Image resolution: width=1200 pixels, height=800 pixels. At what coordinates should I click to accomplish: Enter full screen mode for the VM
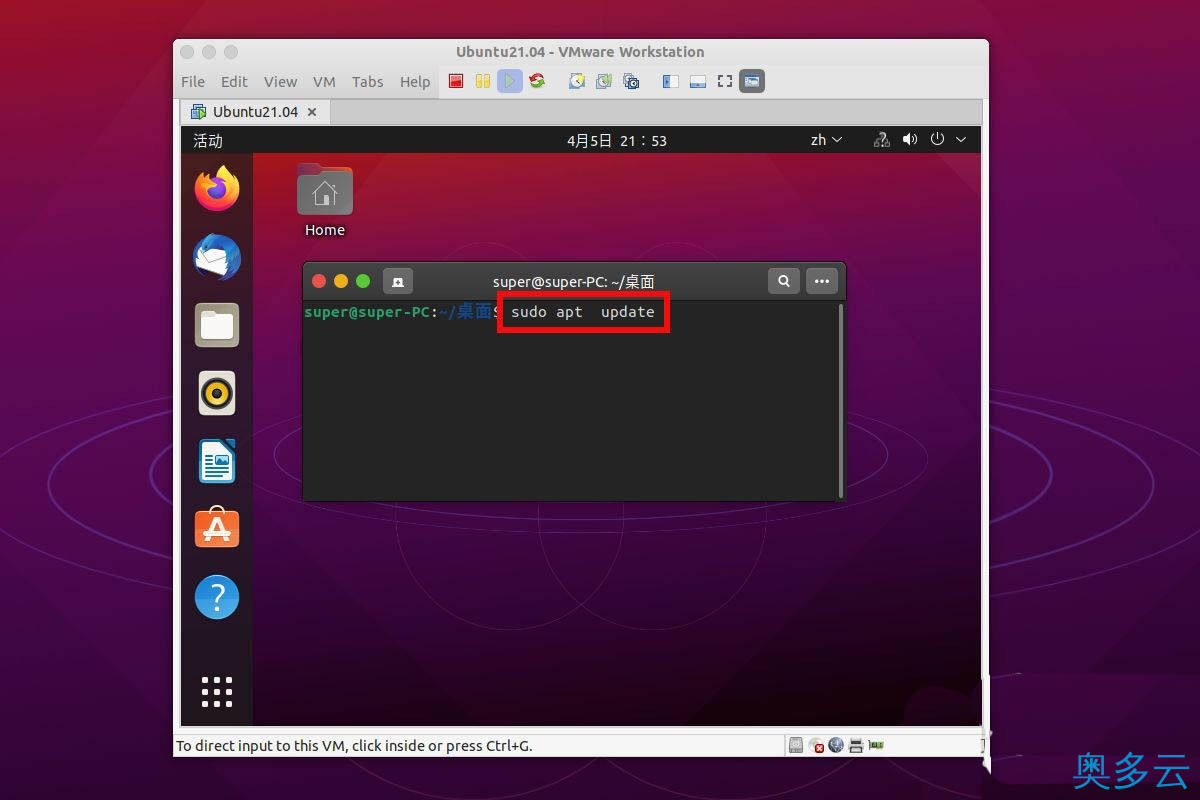723,81
